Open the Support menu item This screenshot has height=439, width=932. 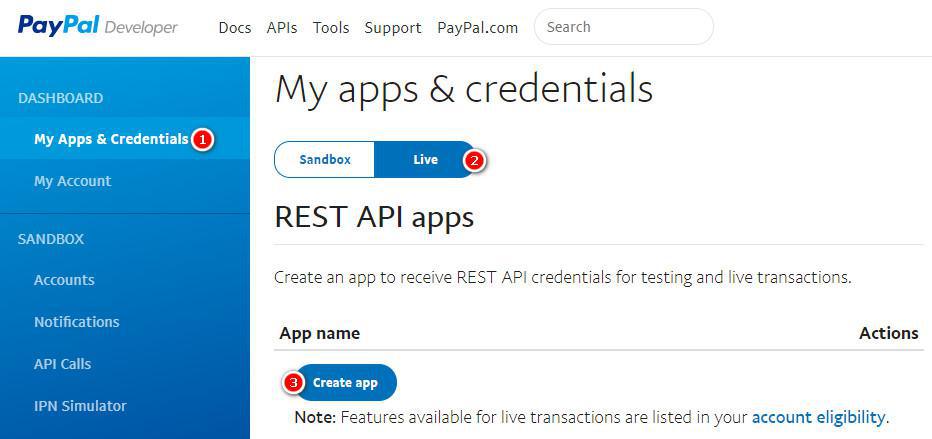coord(393,28)
